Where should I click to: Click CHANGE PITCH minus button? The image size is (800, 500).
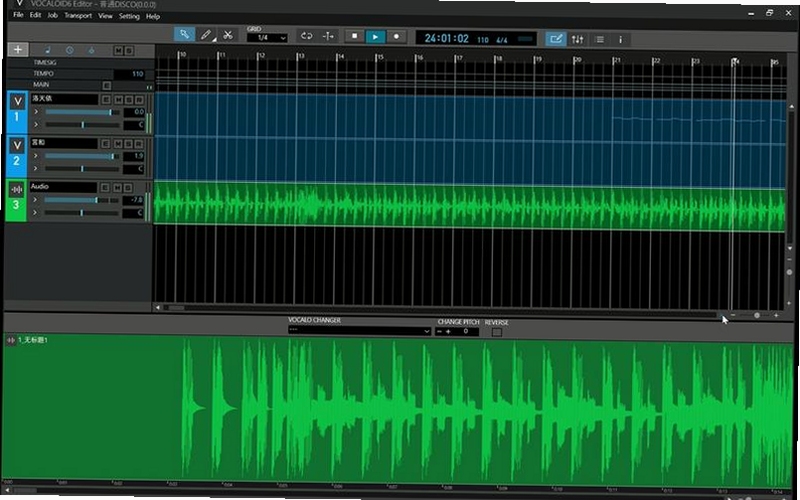click(x=439, y=332)
